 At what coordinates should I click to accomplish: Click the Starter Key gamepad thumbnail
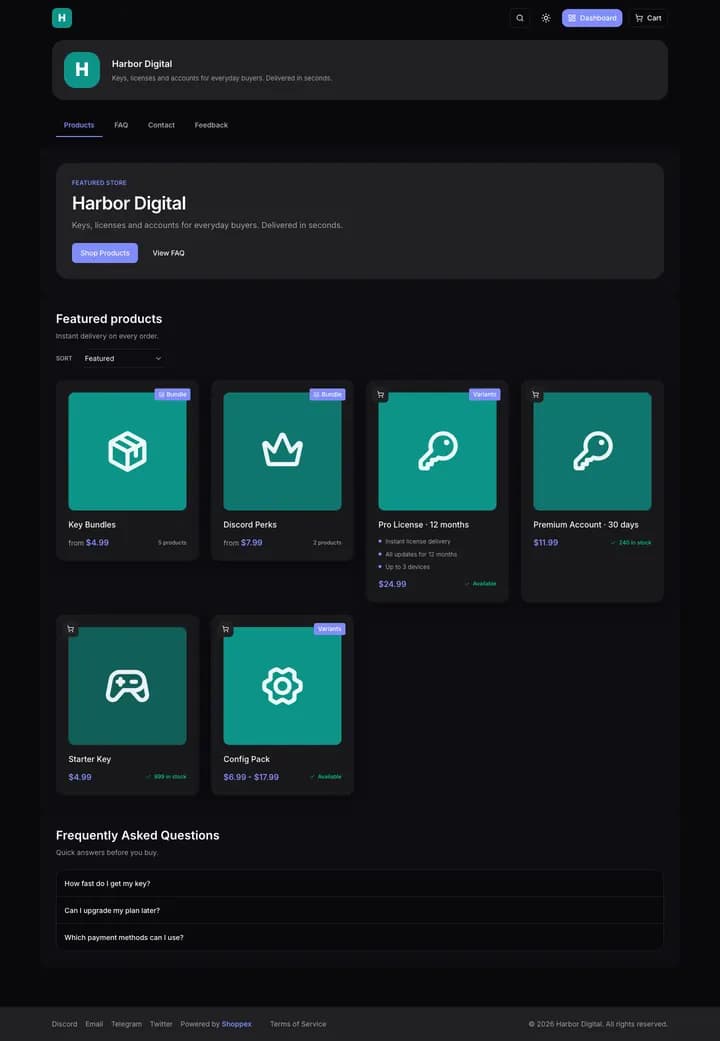(x=128, y=686)
